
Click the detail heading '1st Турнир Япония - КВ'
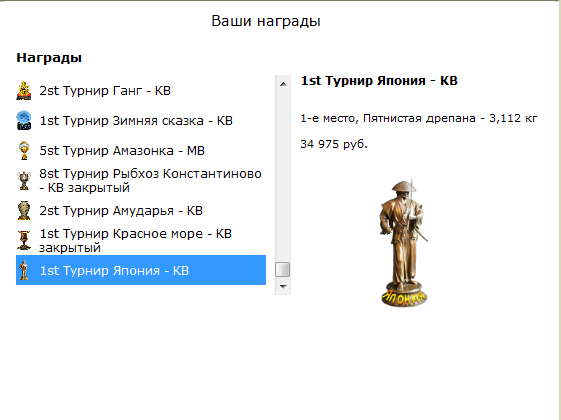click(379, 81)
